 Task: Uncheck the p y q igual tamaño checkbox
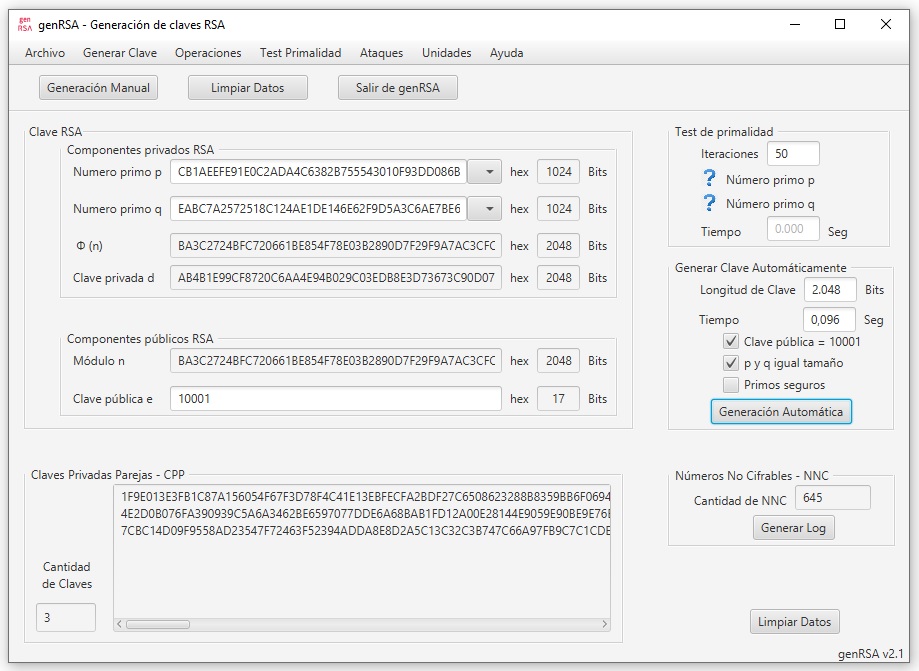tap(730, 363)
